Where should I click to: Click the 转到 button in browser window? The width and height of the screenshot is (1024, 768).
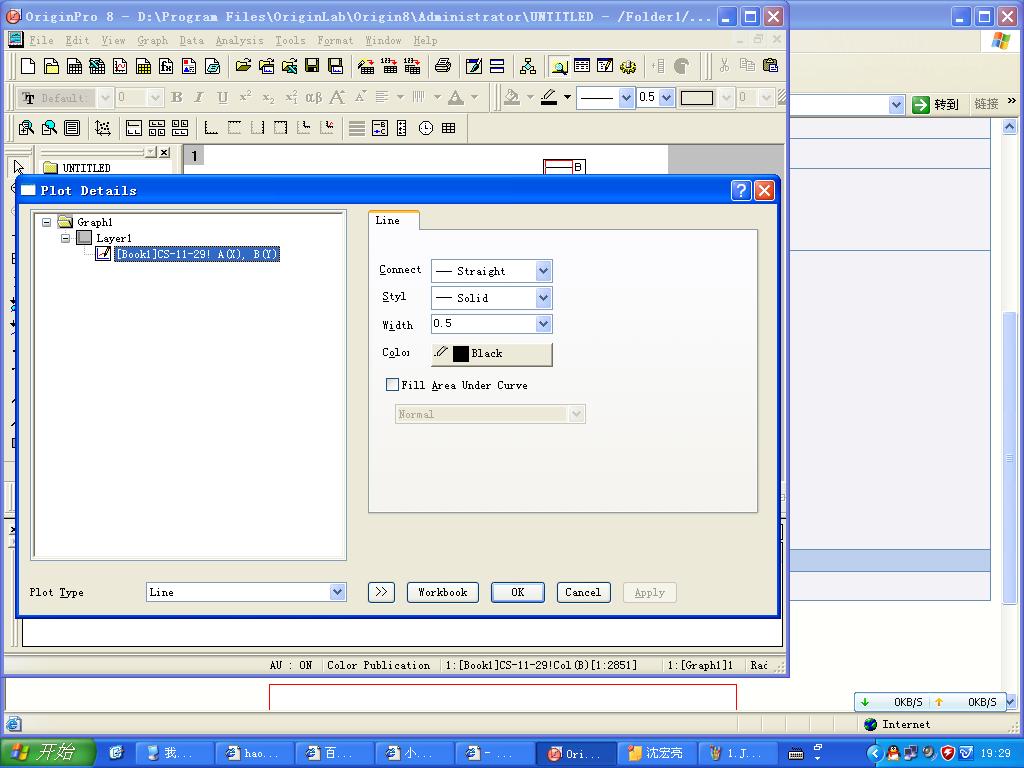(x=935, y=104)
